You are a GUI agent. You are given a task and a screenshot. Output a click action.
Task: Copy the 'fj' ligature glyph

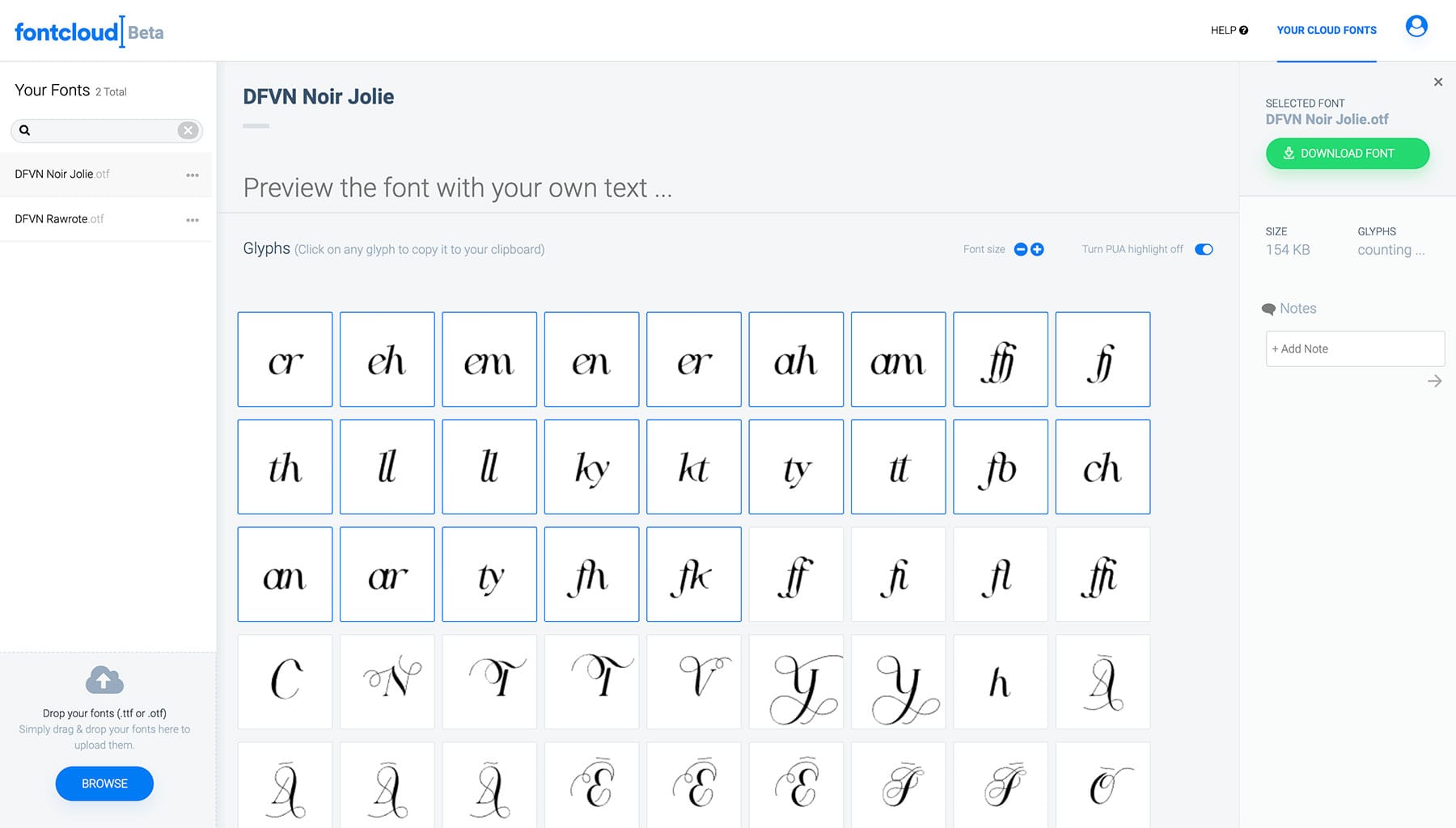[x=1103, y=359]
